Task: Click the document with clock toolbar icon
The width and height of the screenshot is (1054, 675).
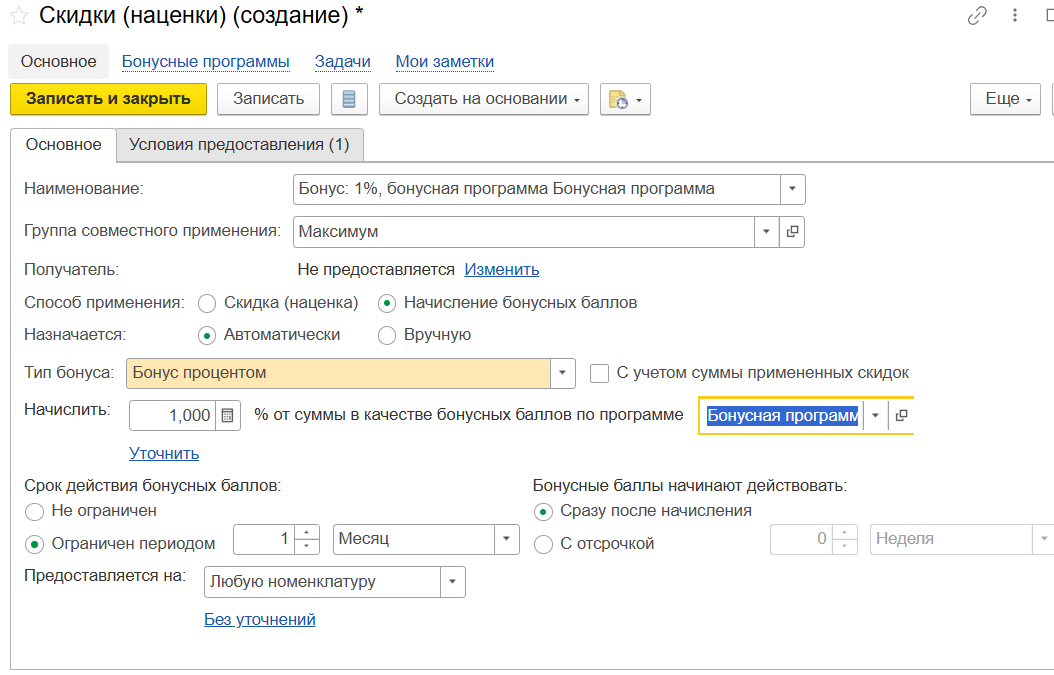Action: pos(618,99)
